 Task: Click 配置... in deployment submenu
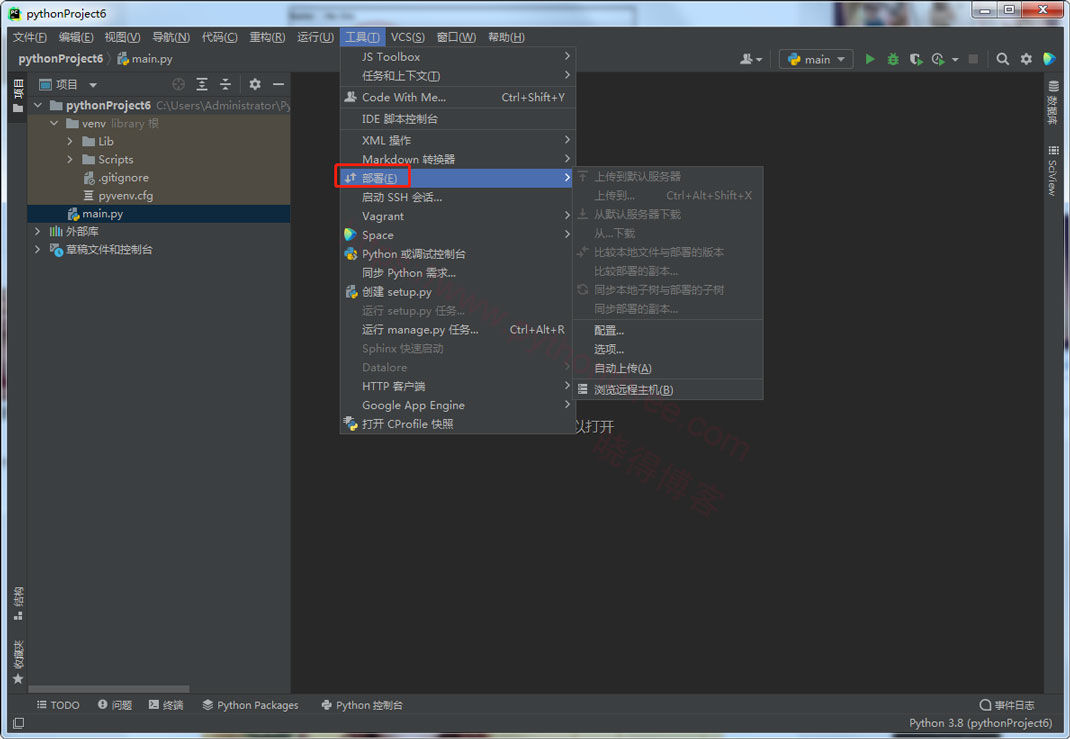668,330
